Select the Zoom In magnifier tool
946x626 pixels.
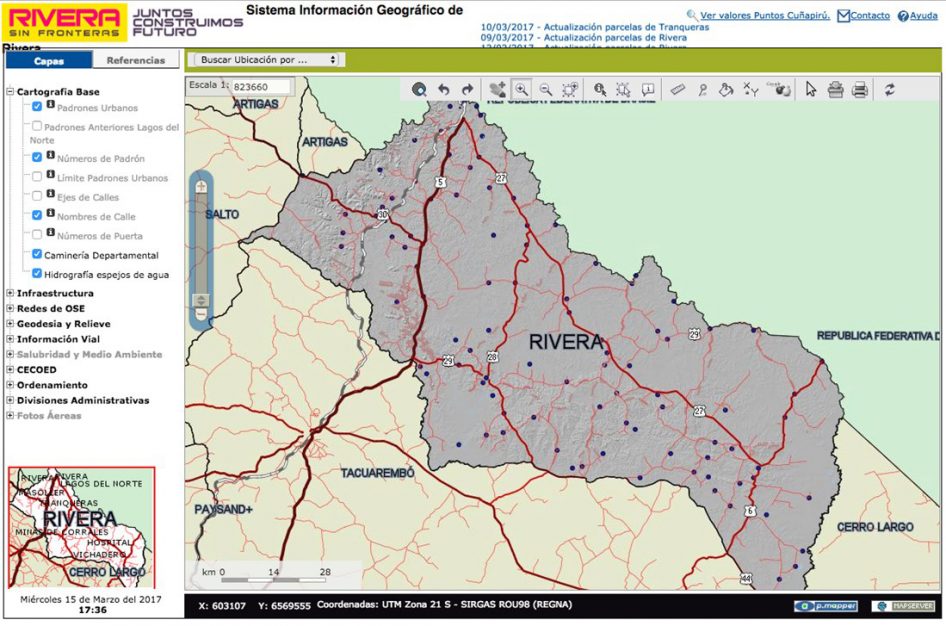point(521,89)
